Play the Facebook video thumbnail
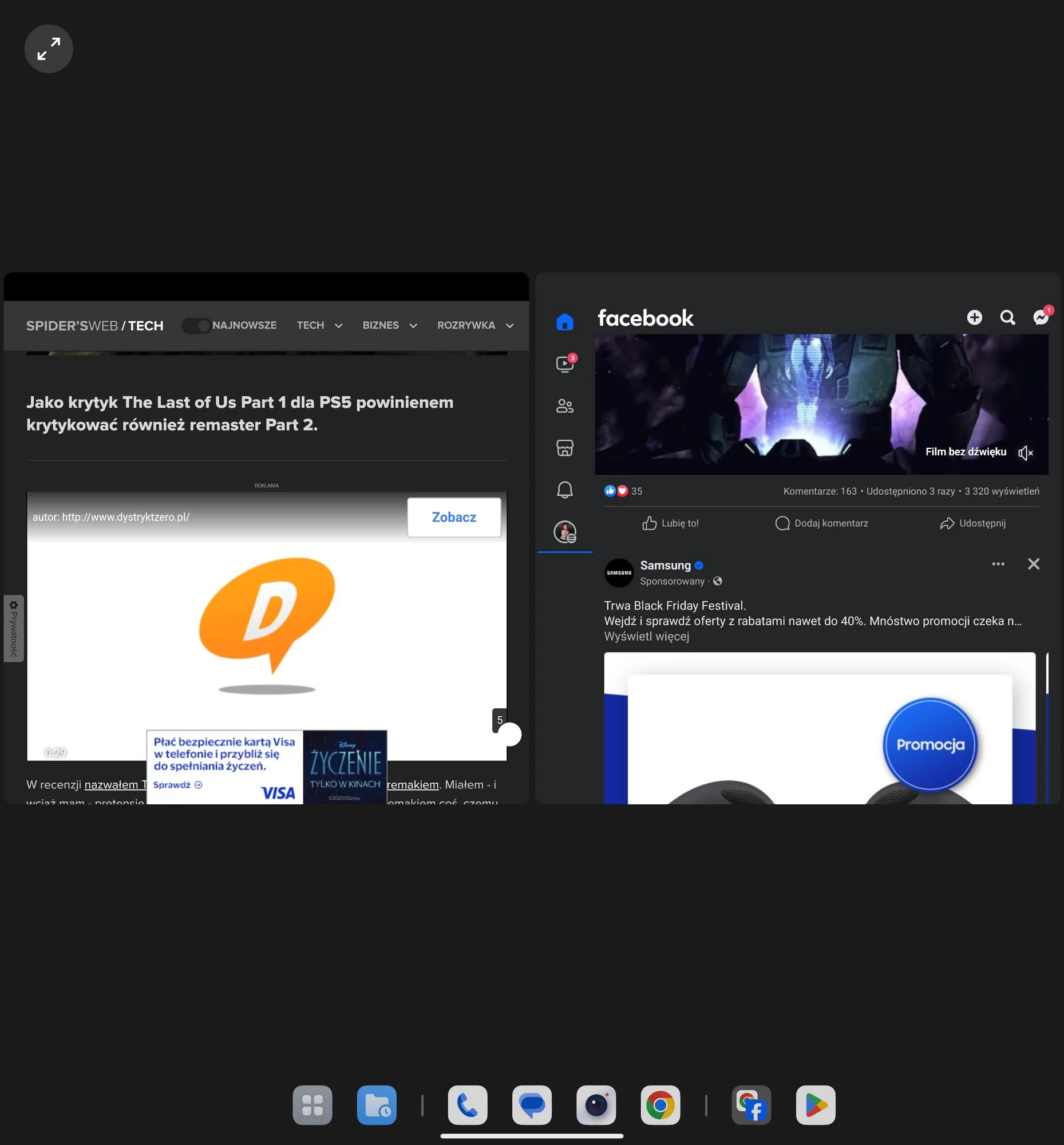Screen dimensions: 1064x1145 click(821, 404)
